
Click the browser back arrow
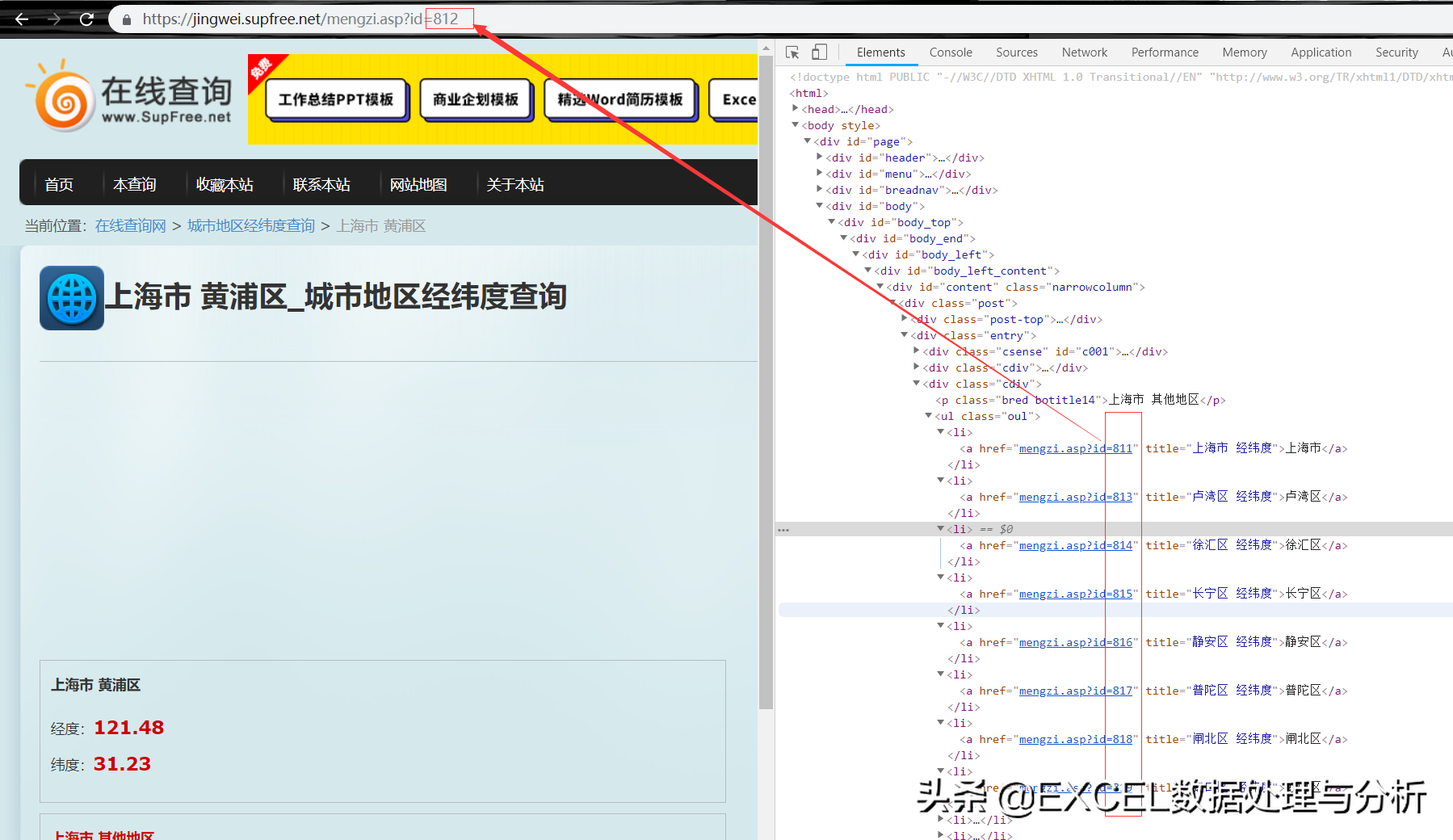[22, 19]
